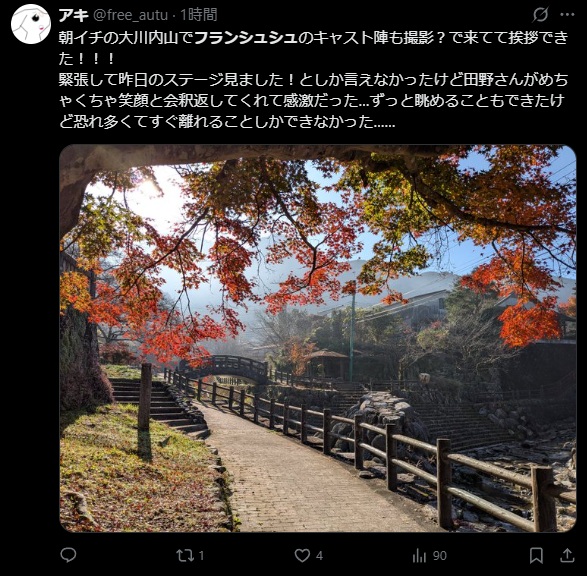This screenshot has width=587, height=576.
Task: Click the arched wooden bridge in photo
Action: (228, 368)
